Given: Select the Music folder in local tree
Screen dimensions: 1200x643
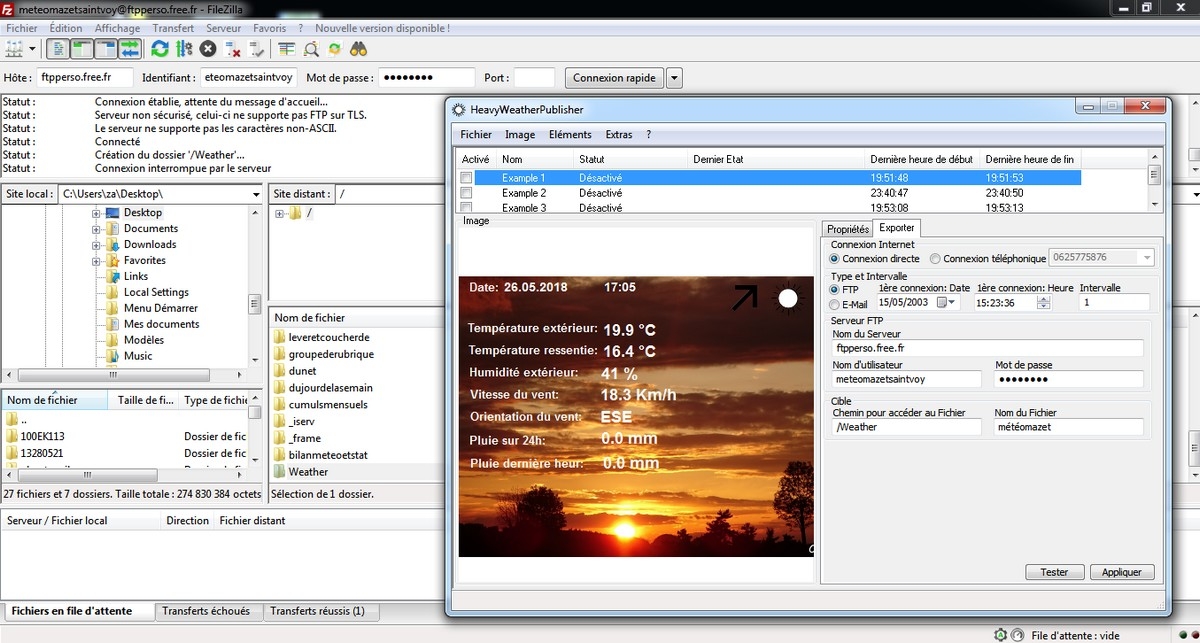Looking at the screenshot, I should tap(138, 356).
